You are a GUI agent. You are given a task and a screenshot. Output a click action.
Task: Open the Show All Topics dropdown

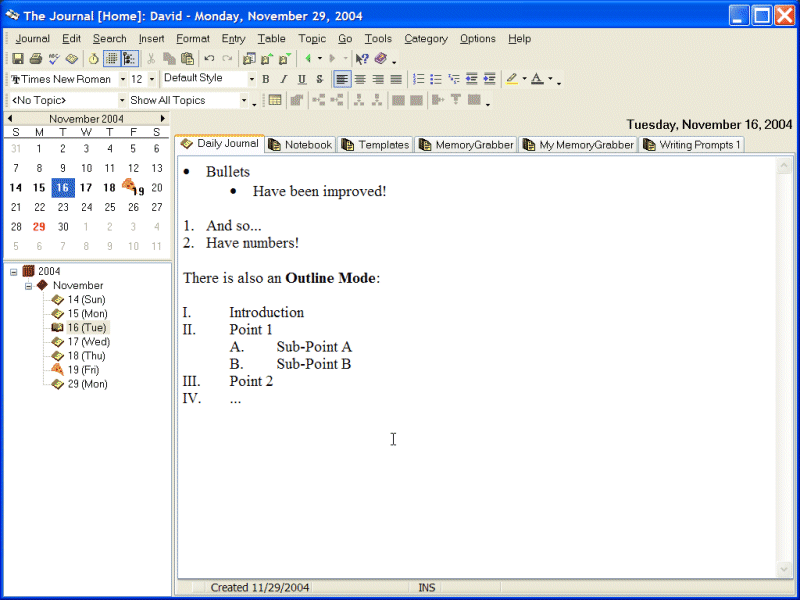[243, 100]
